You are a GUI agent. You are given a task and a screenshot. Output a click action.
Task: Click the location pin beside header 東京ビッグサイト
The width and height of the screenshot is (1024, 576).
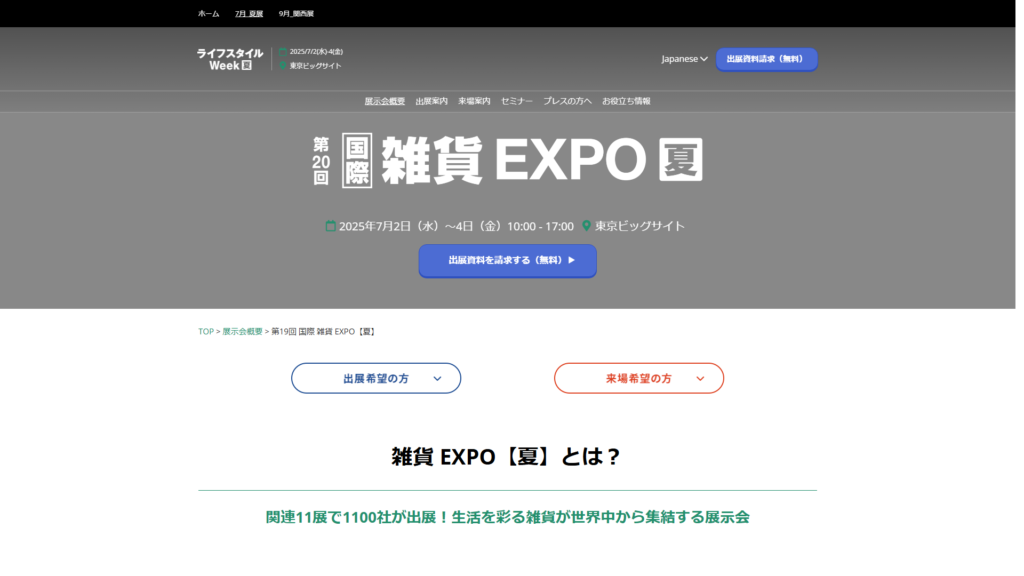pos(283,65)
